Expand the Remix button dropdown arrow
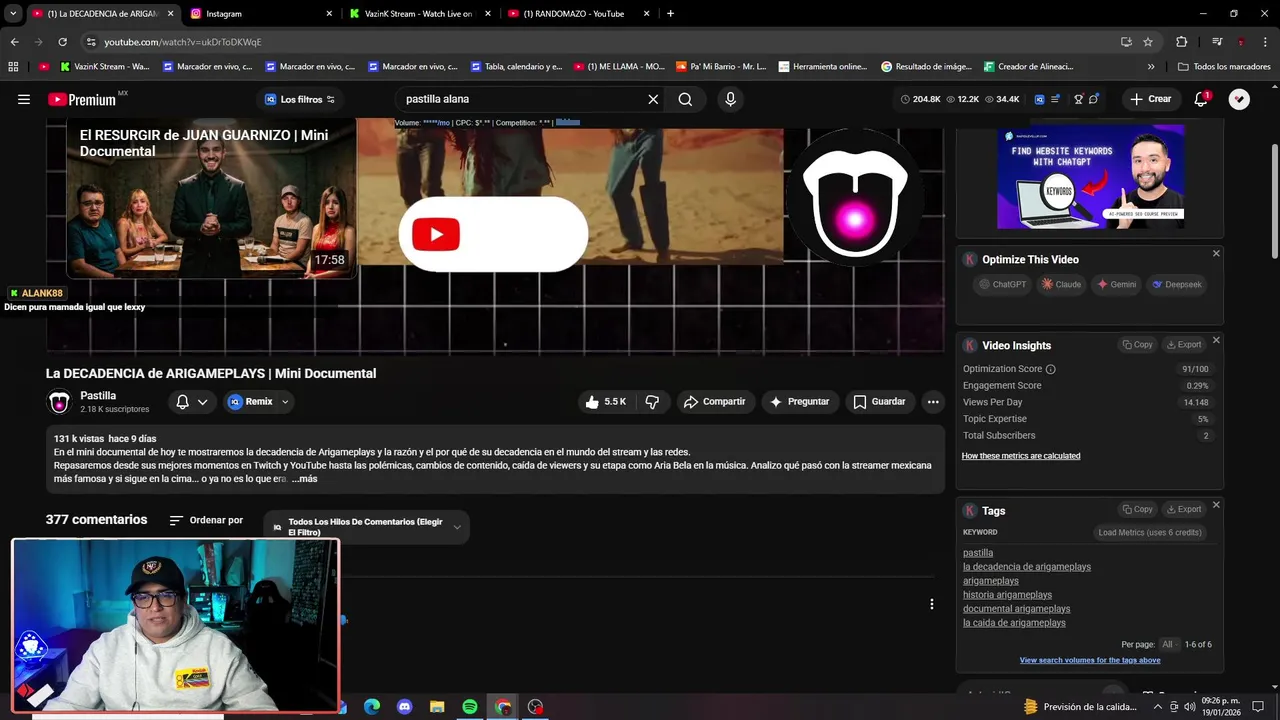Screen dimensions: 1280x720 click(285, 402)
